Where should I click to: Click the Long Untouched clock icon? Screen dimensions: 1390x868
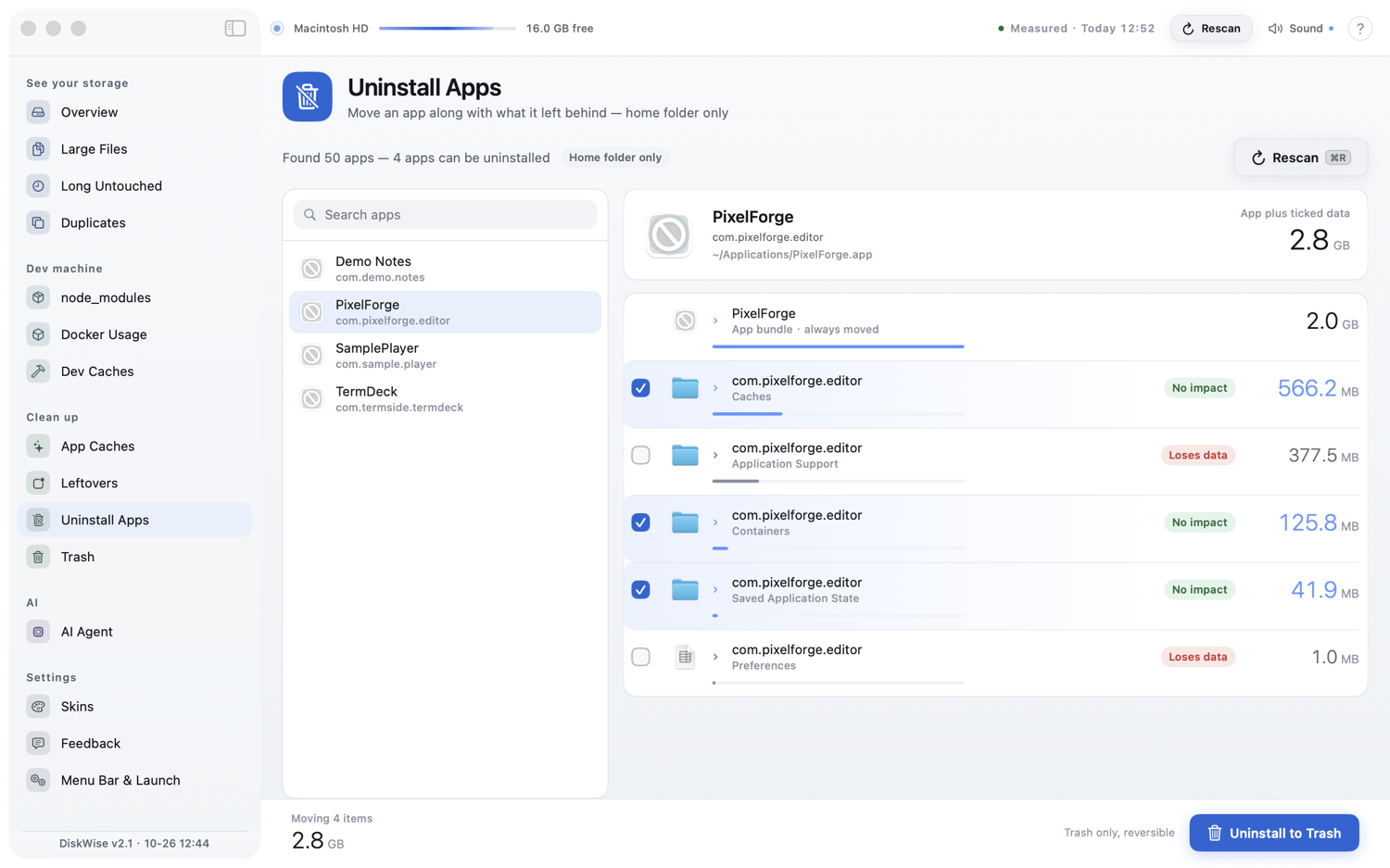[x=38, y=186]
